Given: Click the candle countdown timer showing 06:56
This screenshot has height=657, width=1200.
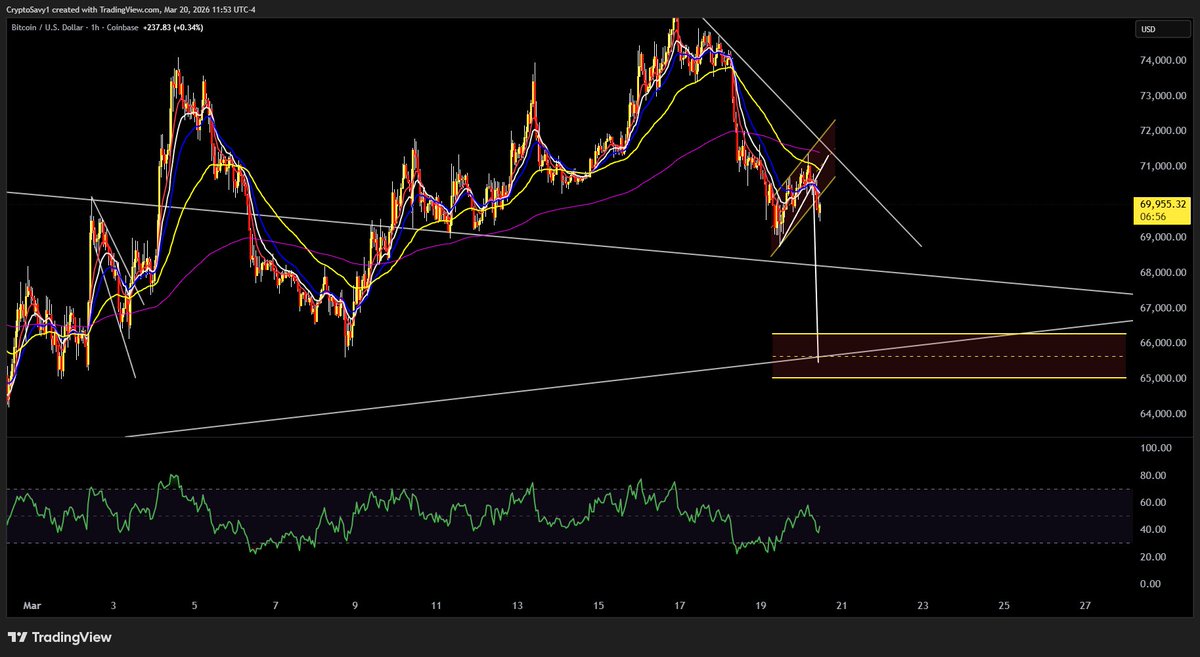Looking at the screenshot, I should pyautogui.click(x=1151, y=216).
